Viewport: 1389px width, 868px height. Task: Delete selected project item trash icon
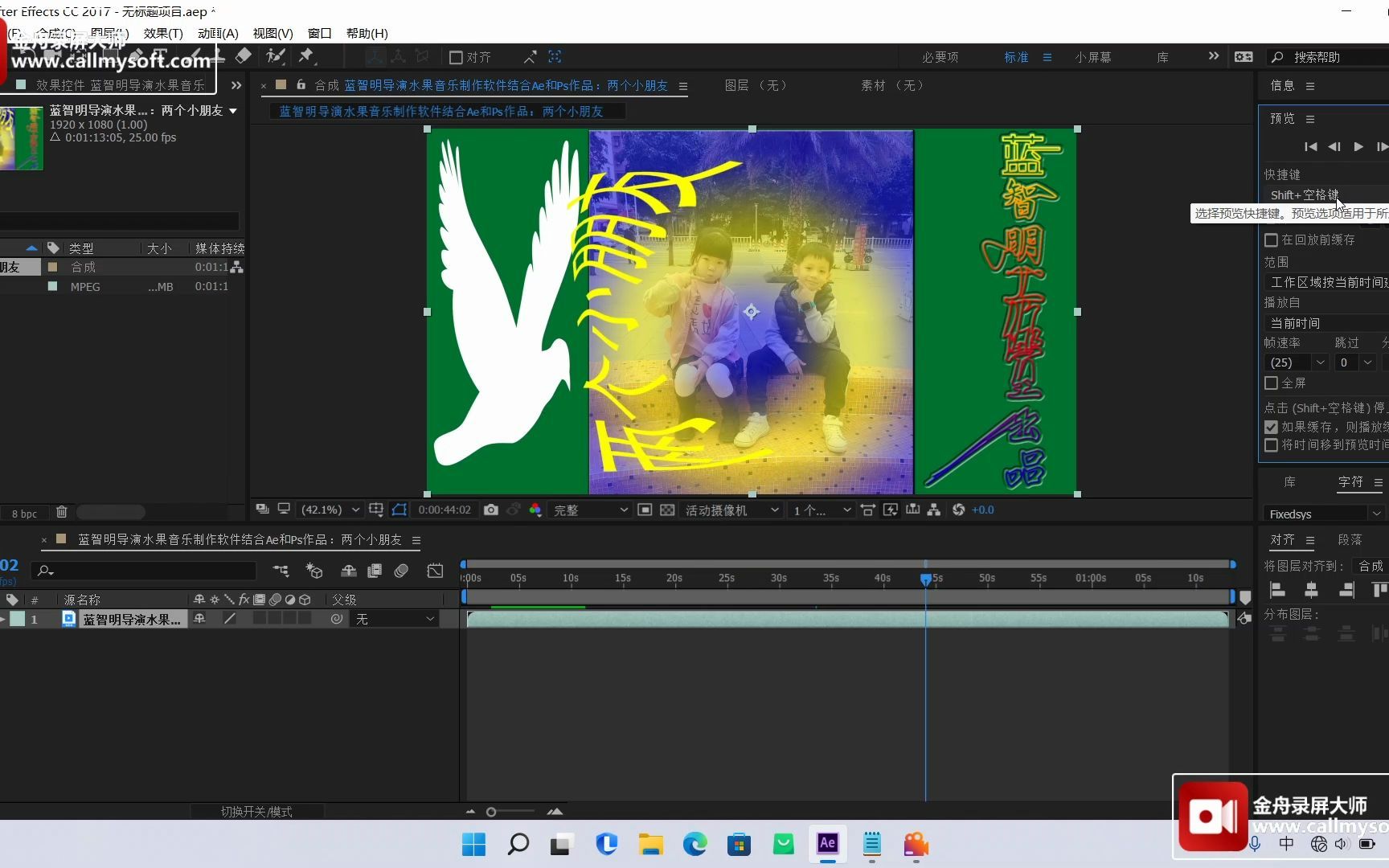[x=61, y=512]
